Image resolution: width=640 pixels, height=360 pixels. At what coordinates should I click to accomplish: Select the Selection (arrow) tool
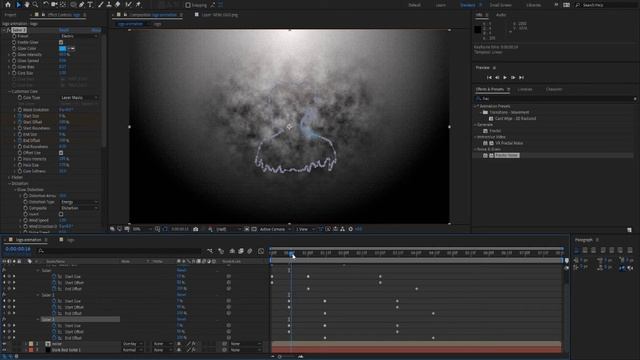[18, 4]
